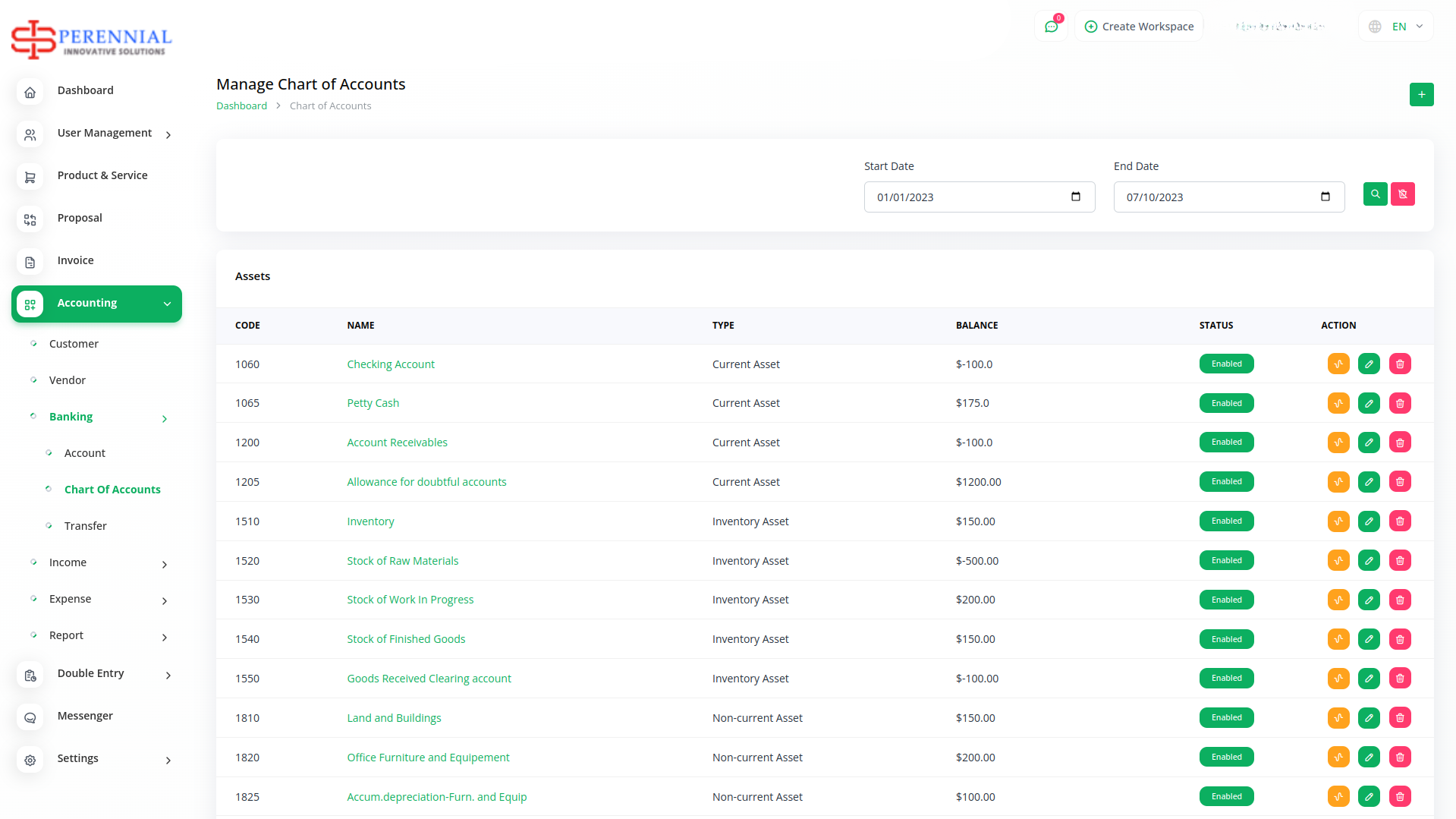
Task: Open the chat notification icon in header
Action: pyautogui.click(x=1051, y=27)
